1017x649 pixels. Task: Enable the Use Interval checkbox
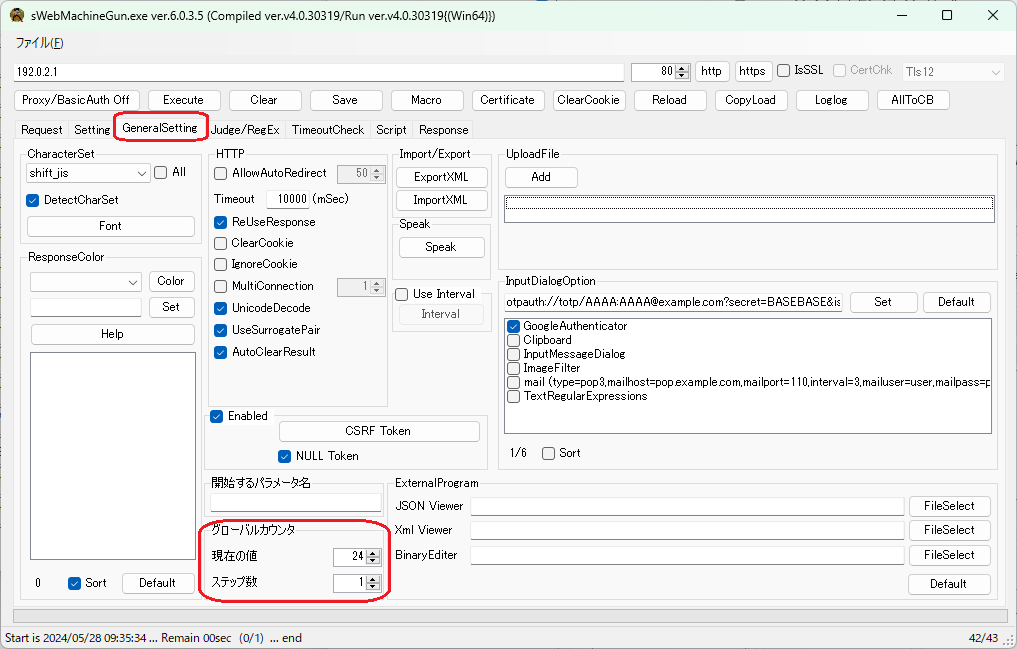(x=401, y=295)
